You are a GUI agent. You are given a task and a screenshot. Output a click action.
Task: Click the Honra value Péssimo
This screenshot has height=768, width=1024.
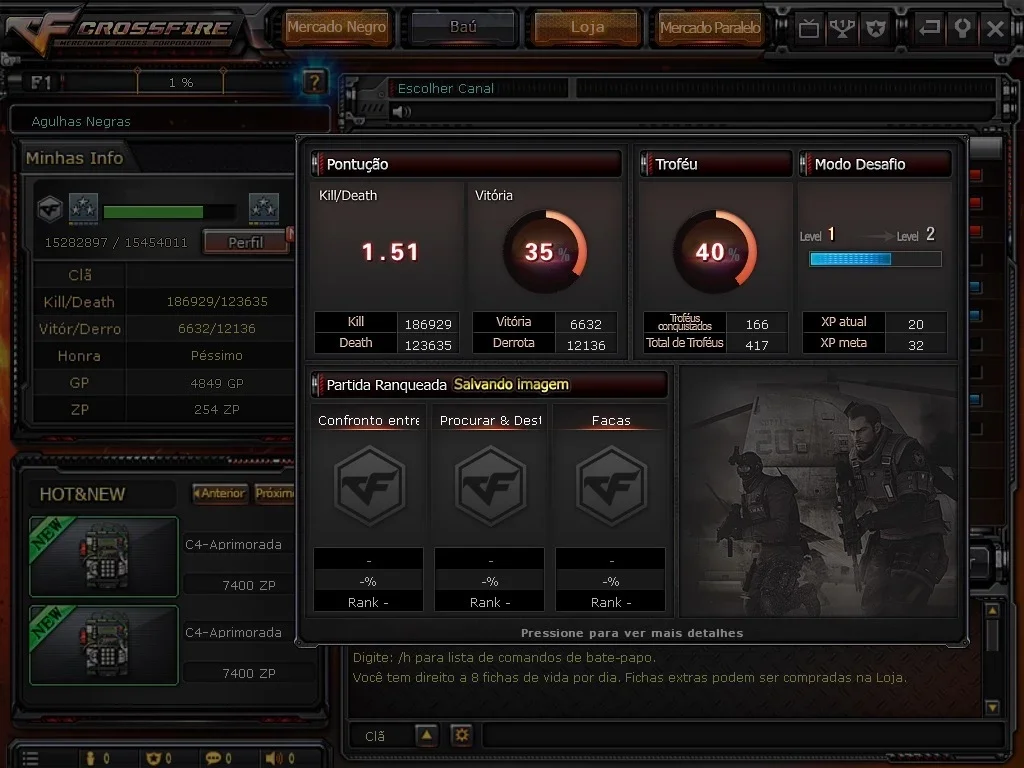(217, 355)
